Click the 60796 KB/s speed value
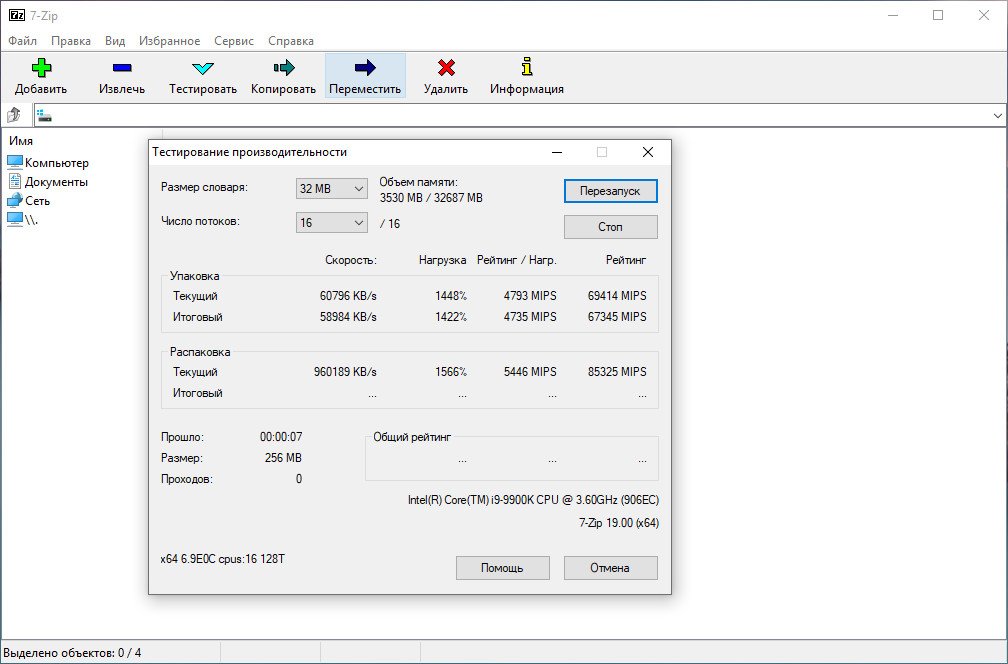This screenshot has height=664, width=1008. click(x=348, y=296)
